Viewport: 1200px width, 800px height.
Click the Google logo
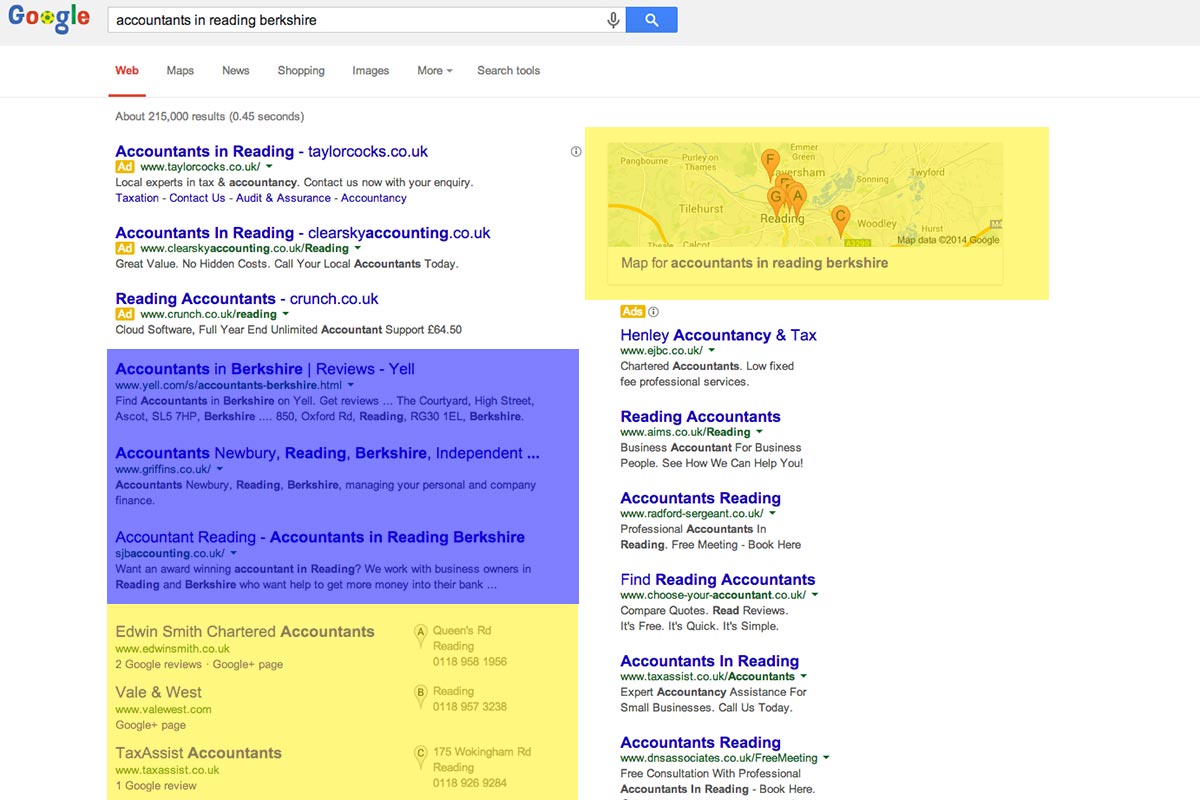(48, 19)
